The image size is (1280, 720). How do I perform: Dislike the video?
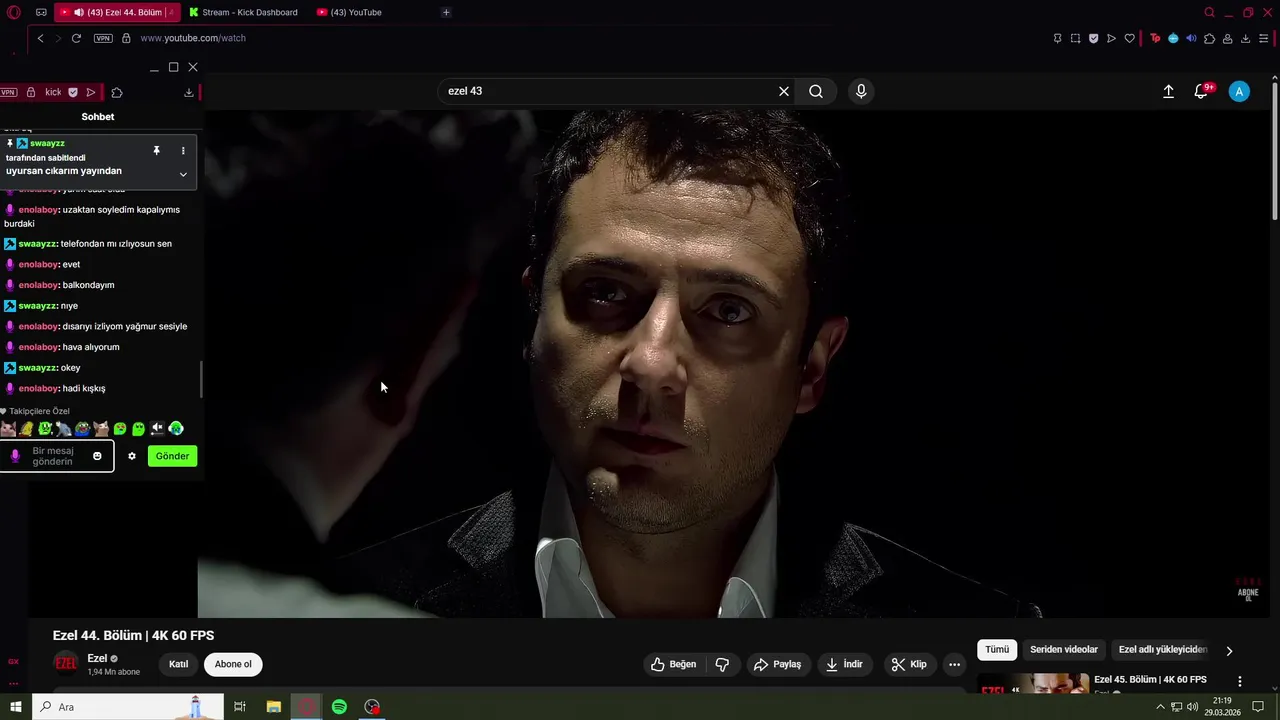tap(722, 664)
